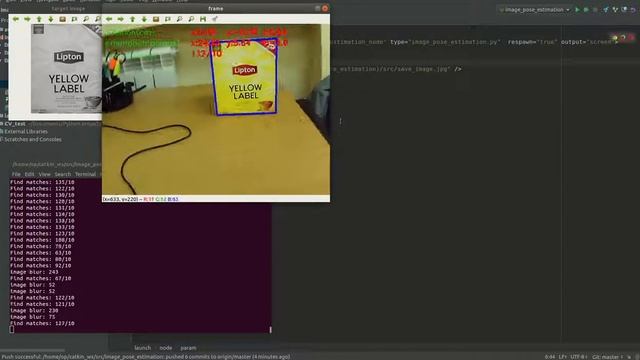Pan up in the frame window toolbar
Image resolution: width=640 pixels, height=360 pixels.
[x=133, y=19]
